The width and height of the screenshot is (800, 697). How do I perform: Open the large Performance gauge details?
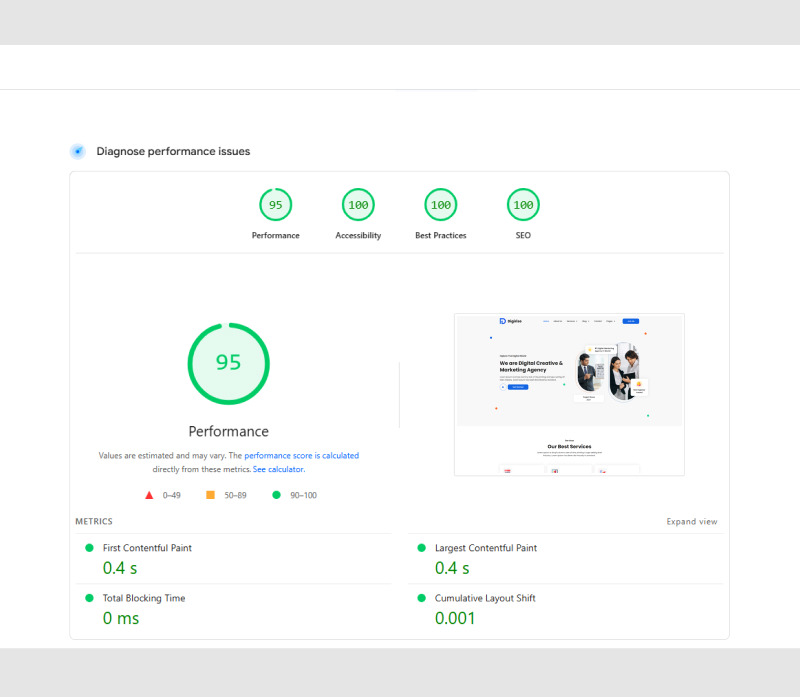click(x=228, y=363)
